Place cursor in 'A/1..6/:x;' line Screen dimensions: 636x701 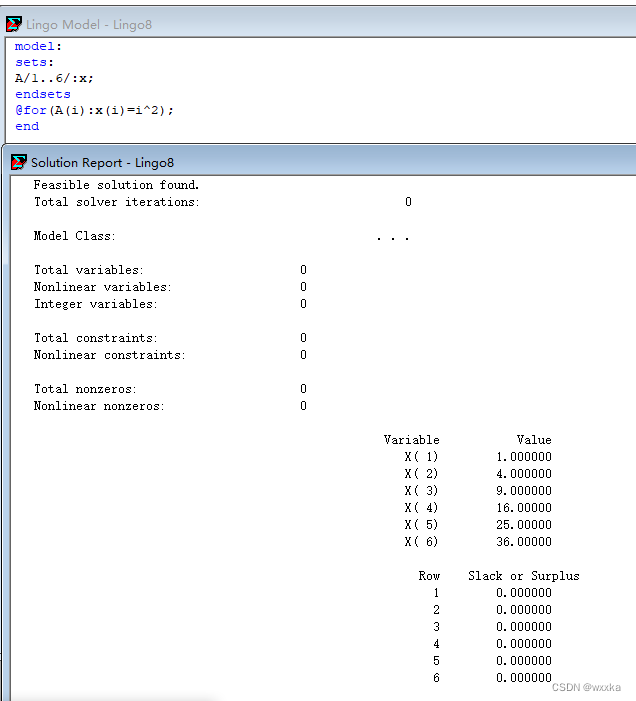(x=54, y=78)
